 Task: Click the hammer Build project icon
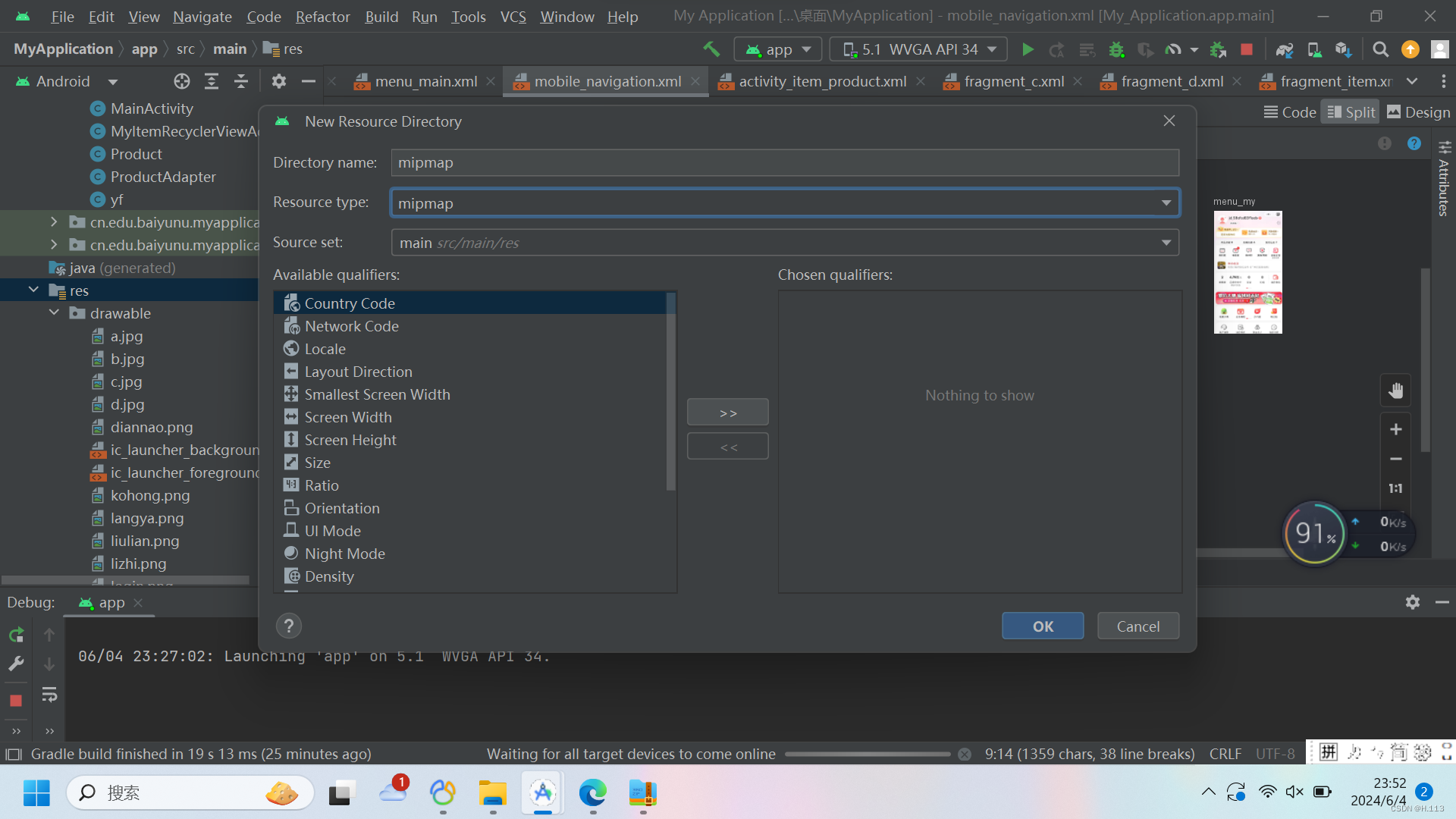711,49
